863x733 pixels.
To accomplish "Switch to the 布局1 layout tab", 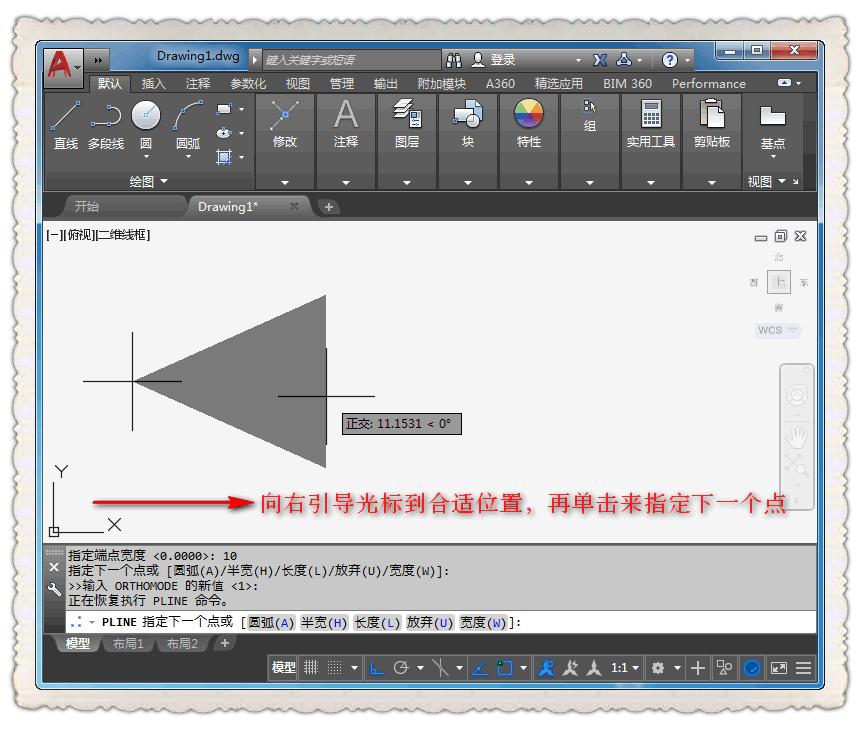I will point(128,644).
